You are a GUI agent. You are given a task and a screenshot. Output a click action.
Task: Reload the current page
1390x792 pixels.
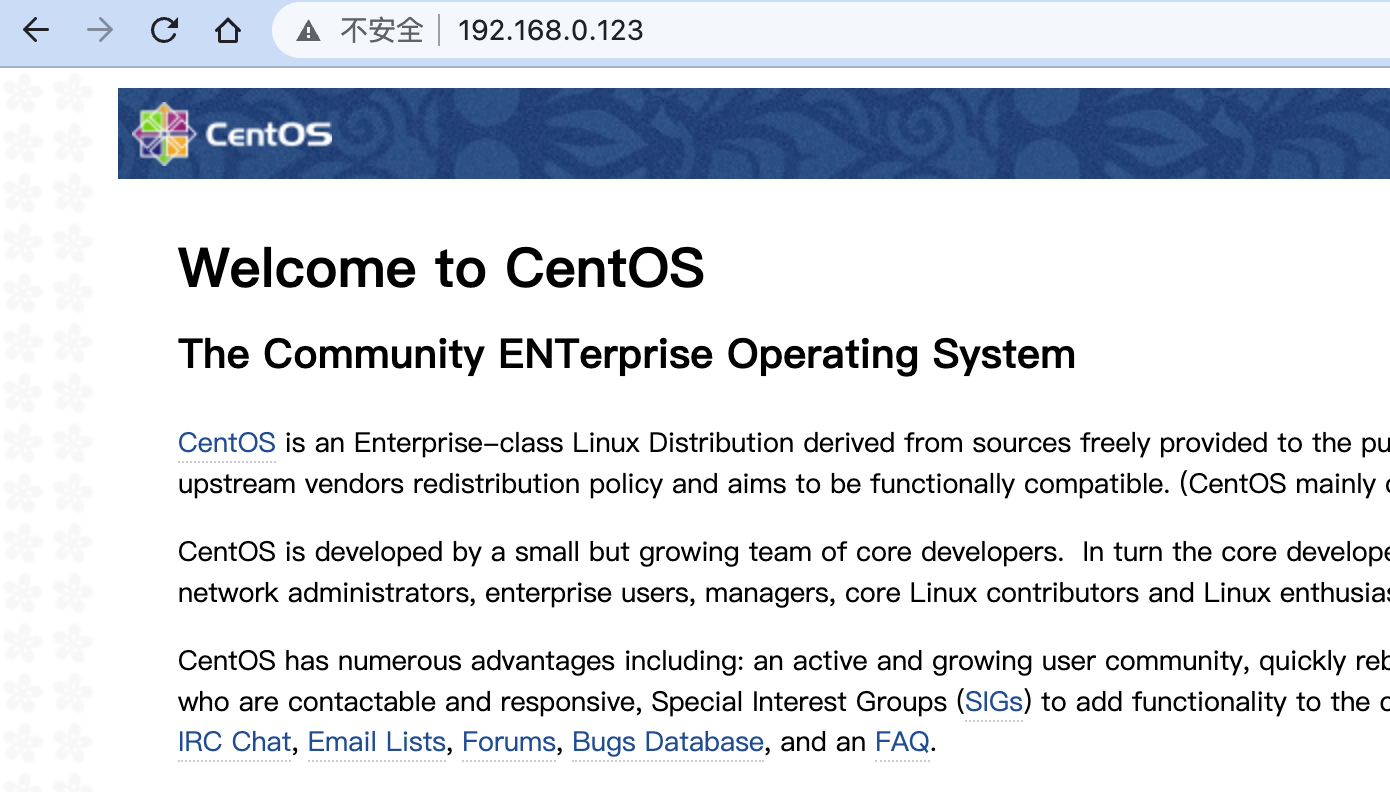(x=164, y=31)
